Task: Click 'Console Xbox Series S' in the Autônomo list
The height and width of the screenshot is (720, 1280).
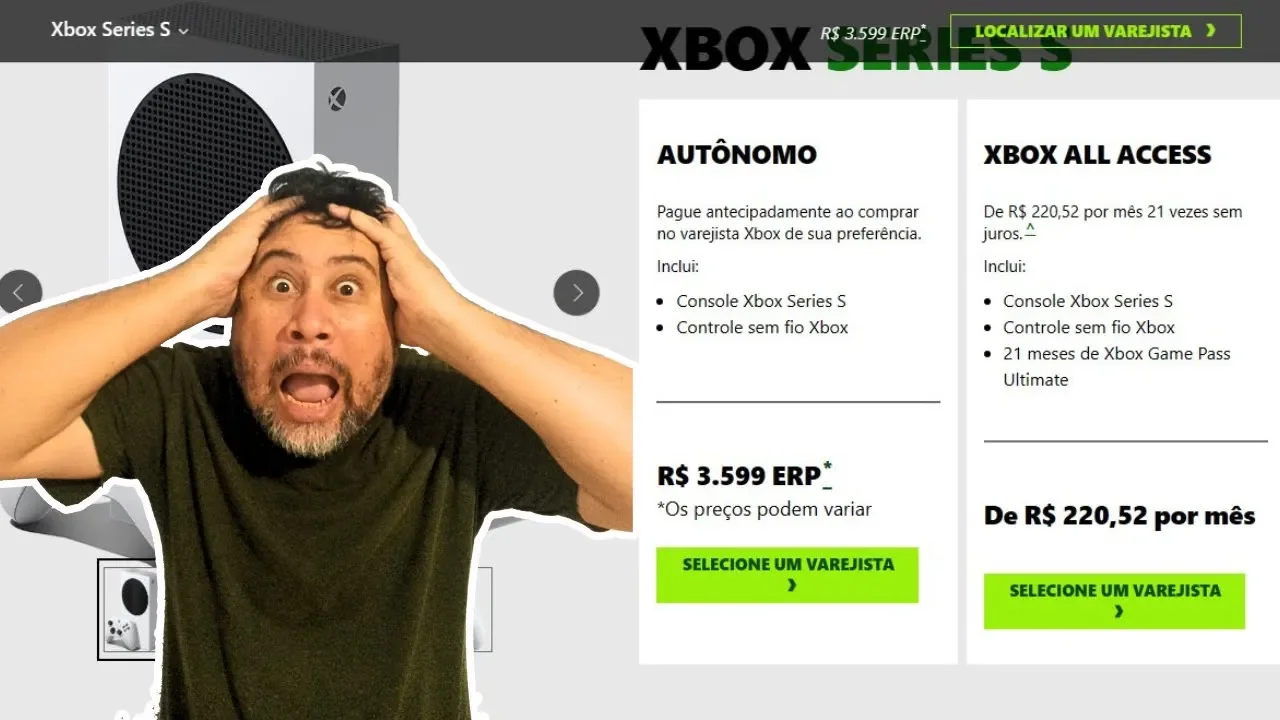Action: 761,301
